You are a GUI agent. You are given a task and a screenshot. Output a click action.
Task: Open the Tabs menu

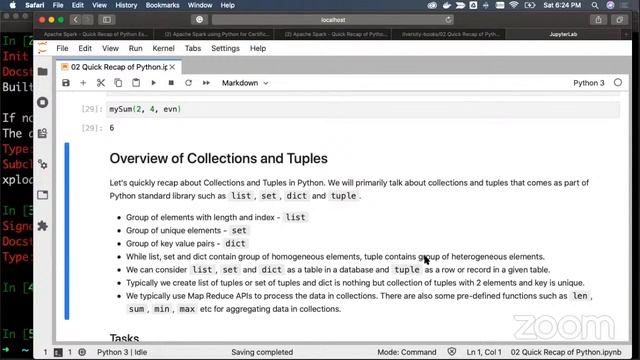193,48
